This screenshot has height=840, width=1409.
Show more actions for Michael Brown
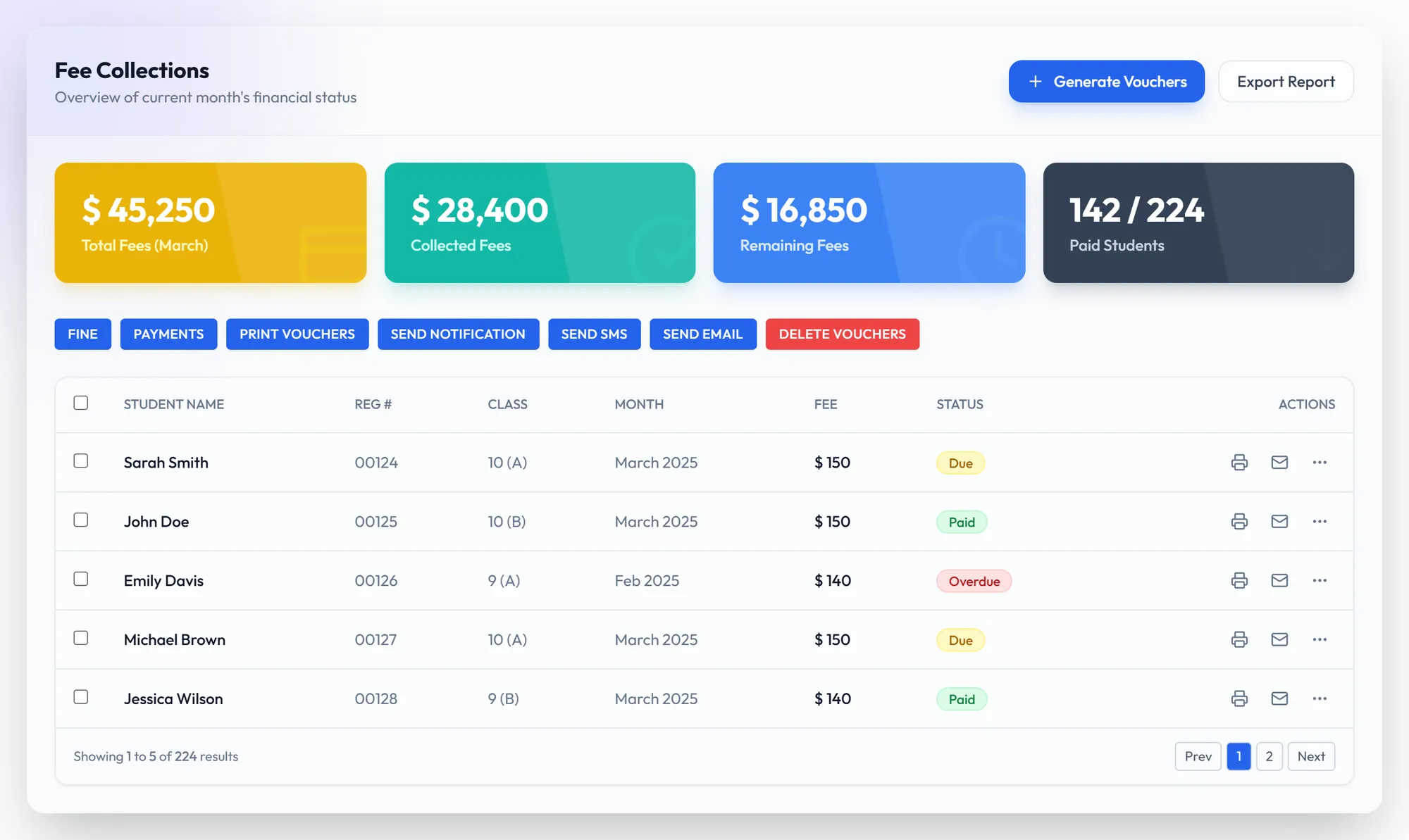1320,640
